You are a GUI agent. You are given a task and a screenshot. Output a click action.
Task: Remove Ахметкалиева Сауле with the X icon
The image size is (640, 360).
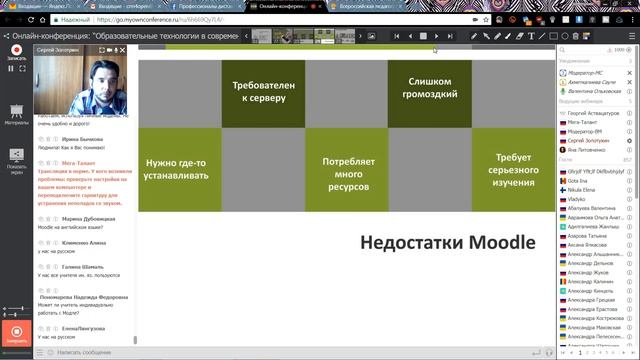pyautogui.click(x=629, y=82)
